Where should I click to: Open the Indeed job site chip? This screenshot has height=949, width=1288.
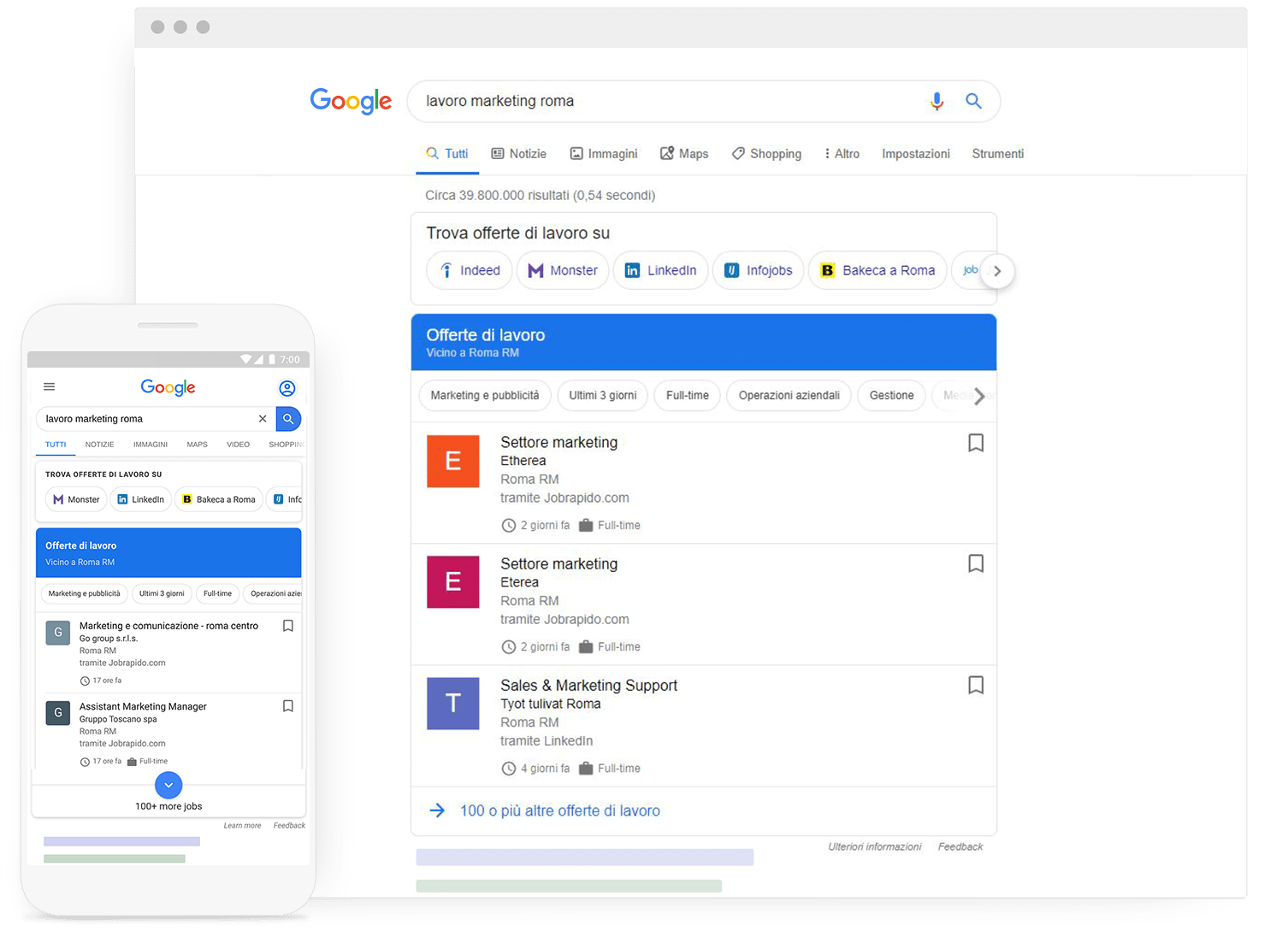(x=470, y=271)
